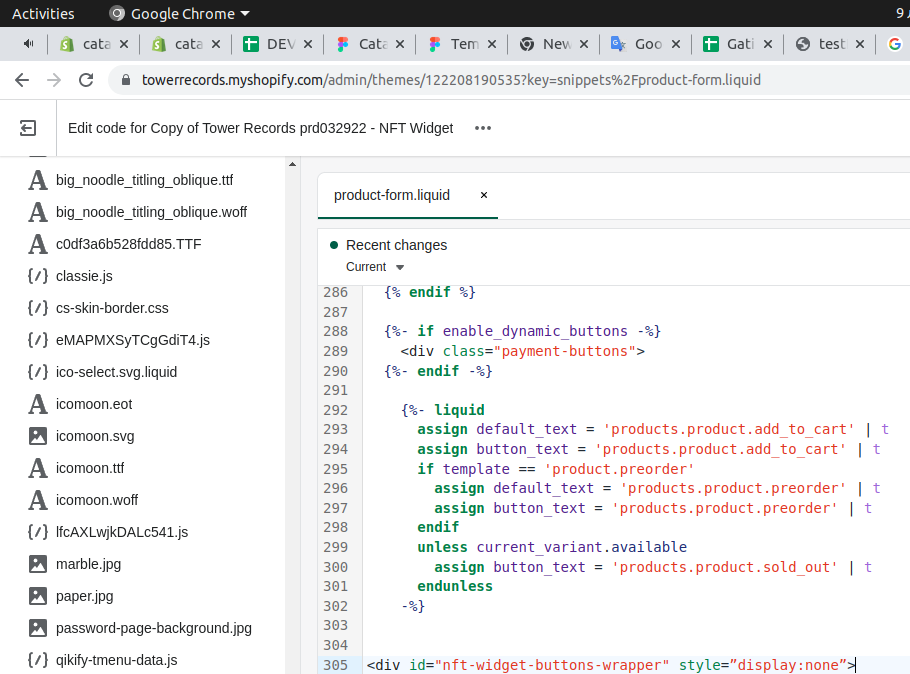Click the mute audio icon on first tab
This screenshot has height=674, width=910.
pos(28,44)
